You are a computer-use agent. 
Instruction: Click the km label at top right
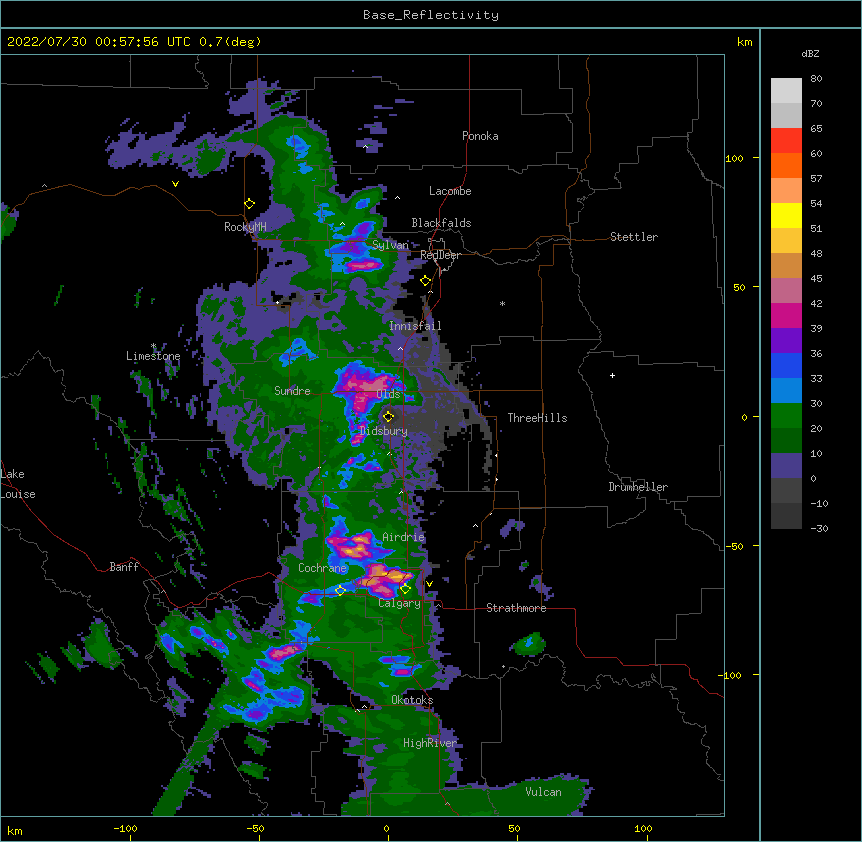[x=744, y=42]
